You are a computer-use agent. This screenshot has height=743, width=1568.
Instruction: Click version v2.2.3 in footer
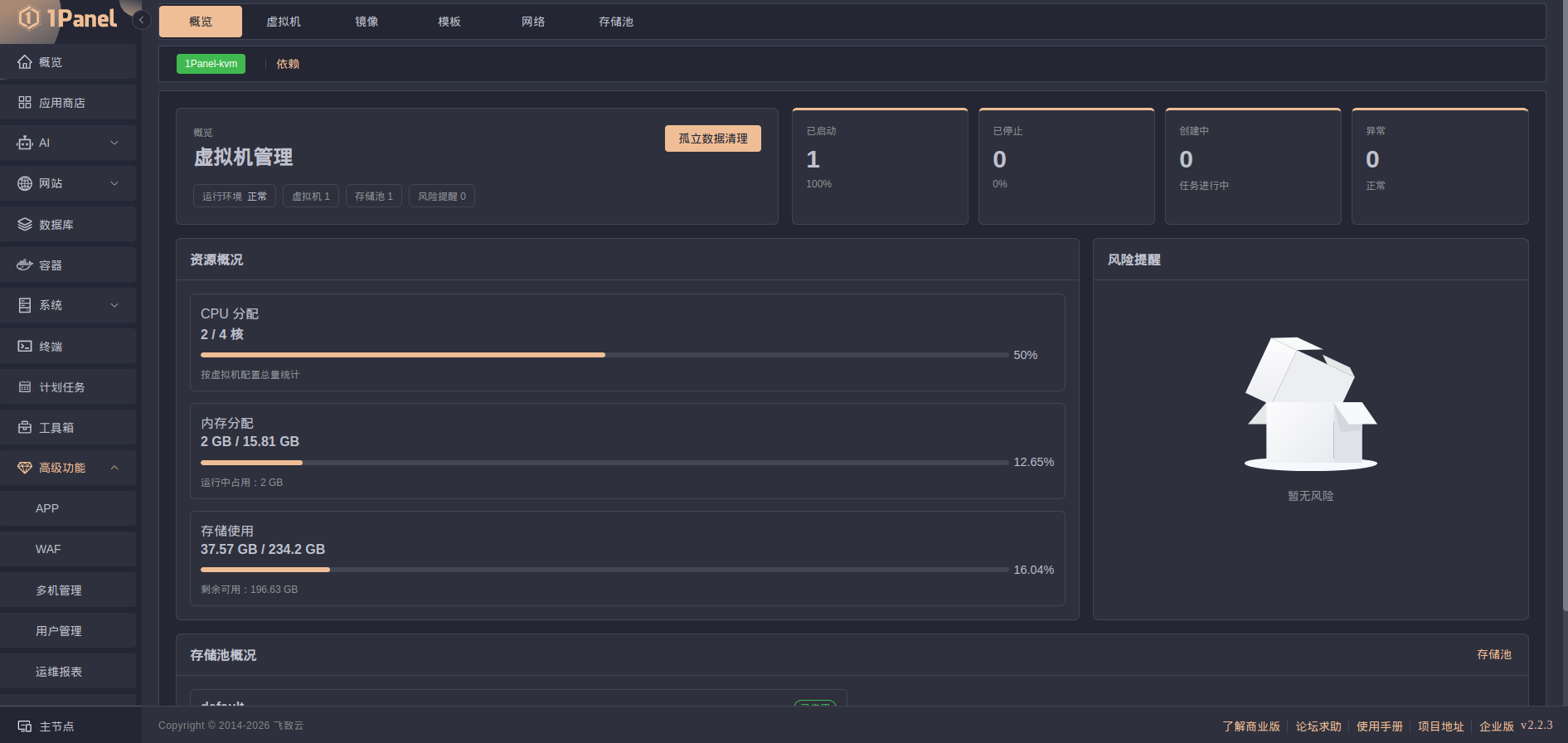click(x=1536, y=726)
